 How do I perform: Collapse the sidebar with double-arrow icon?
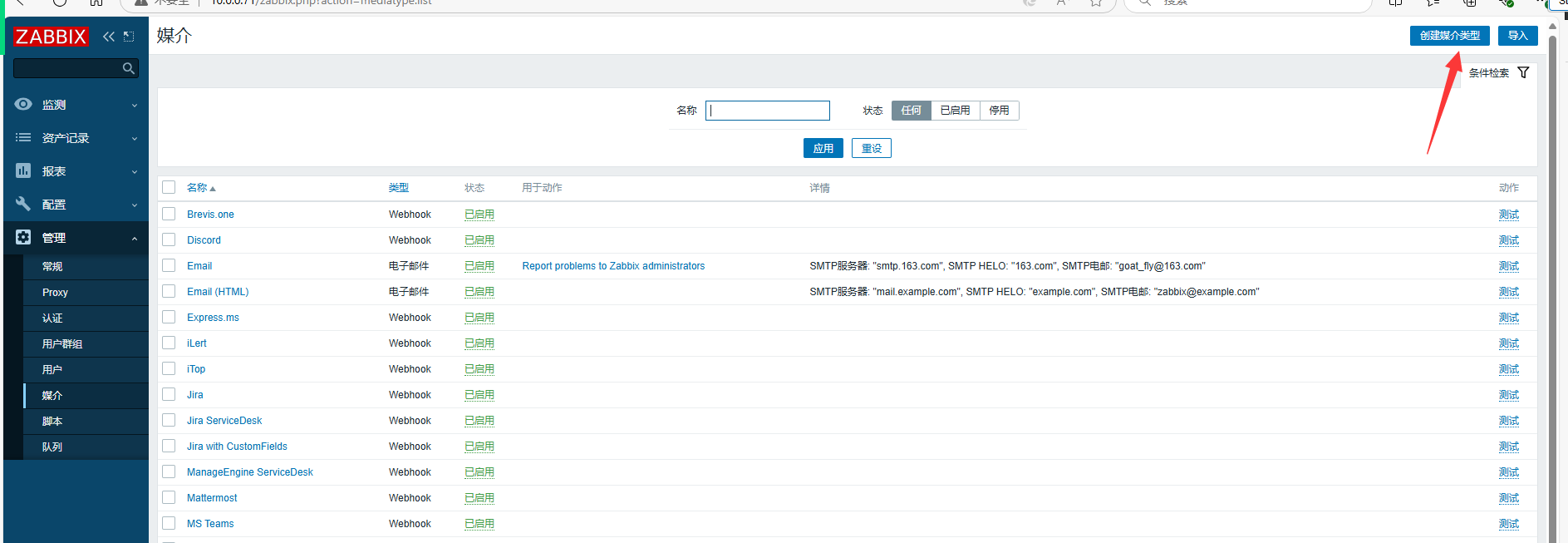[x=109, y=37]
